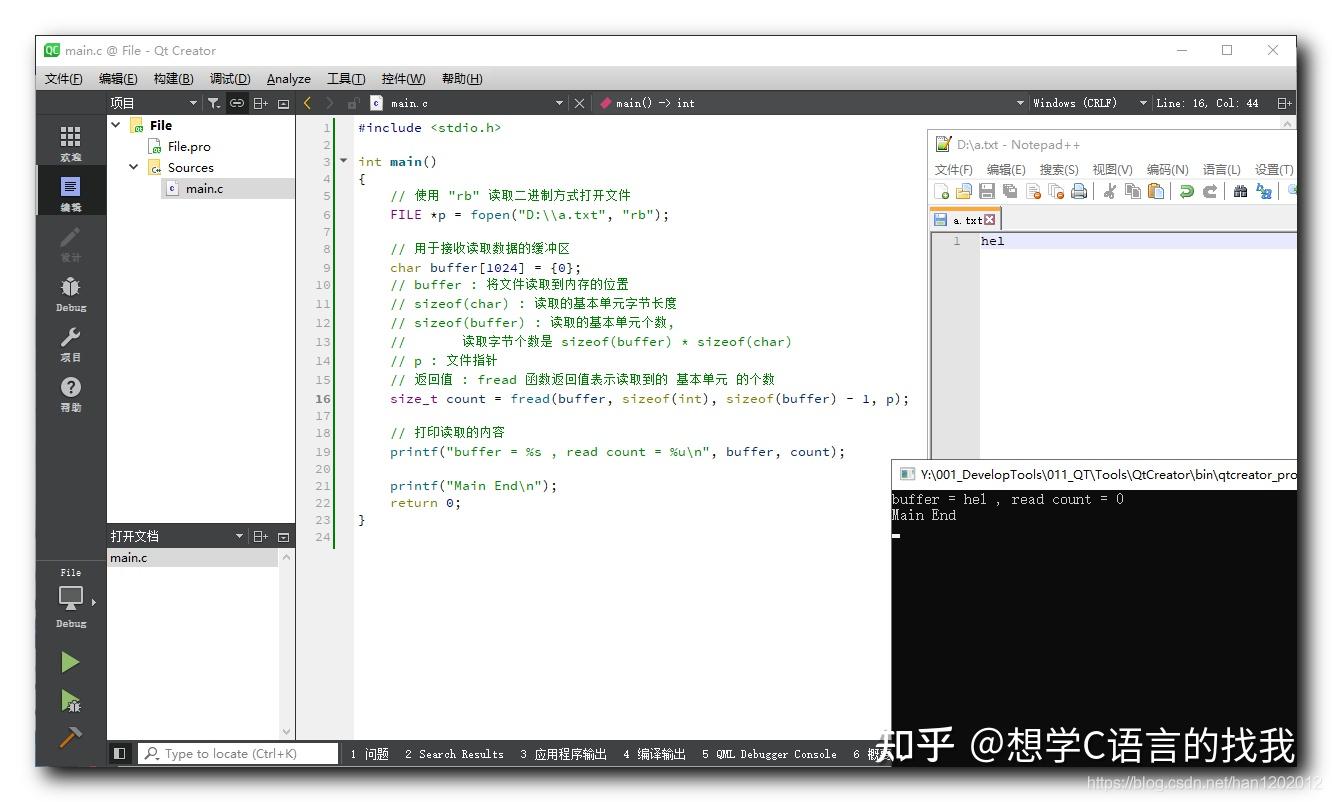Select the Find/Replace binoculars icon in Notepad++
1332x802 pixels.
1241,191
